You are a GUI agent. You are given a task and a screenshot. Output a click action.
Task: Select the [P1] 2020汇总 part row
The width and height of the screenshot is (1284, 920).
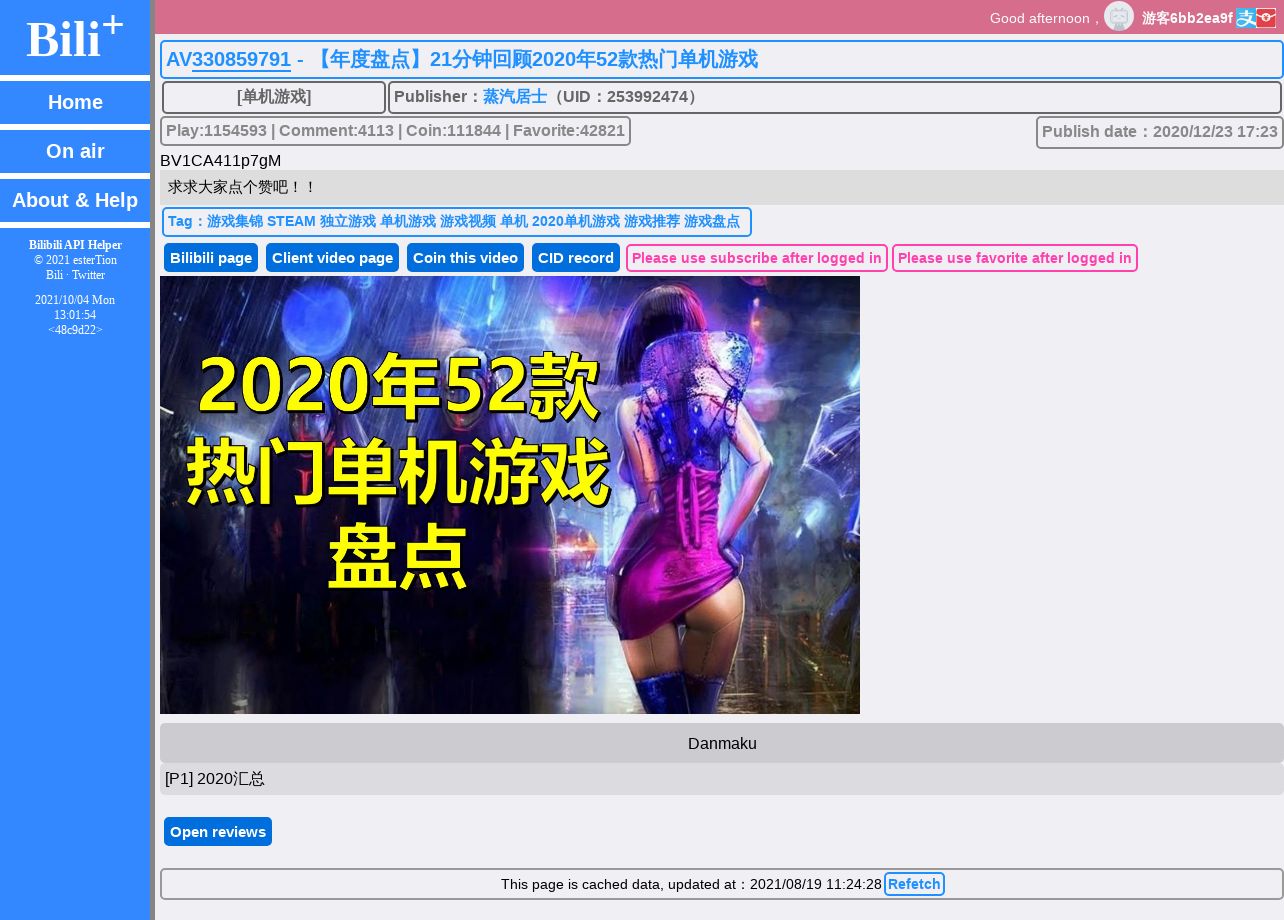[722, 779]
